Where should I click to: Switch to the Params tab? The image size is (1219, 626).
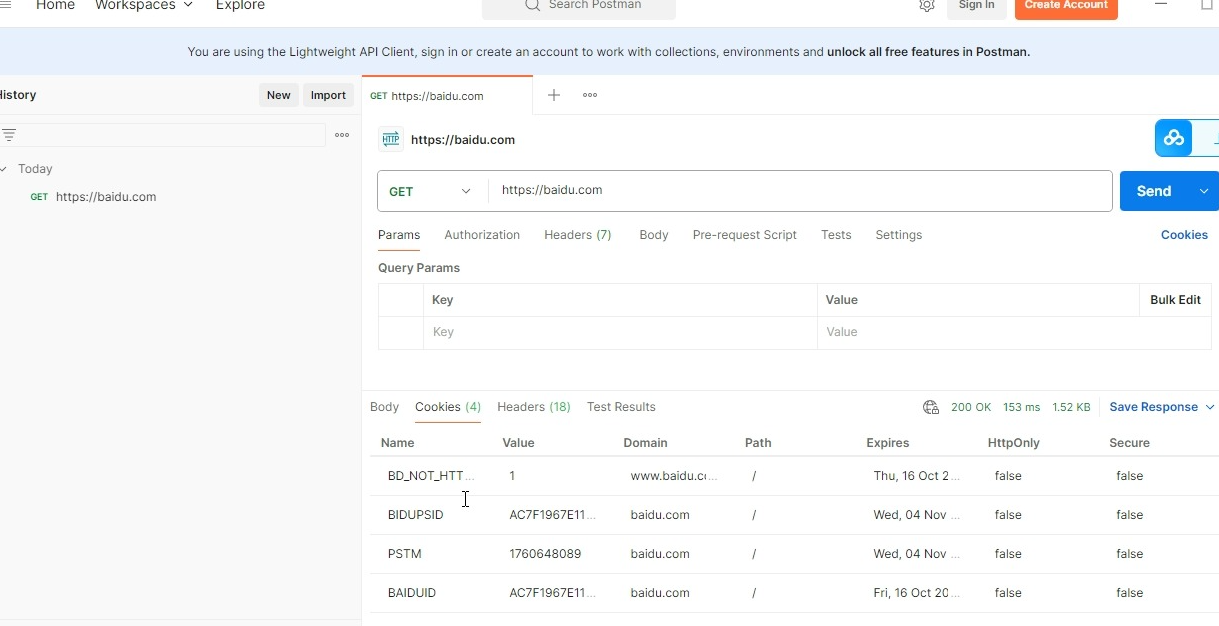399,235
